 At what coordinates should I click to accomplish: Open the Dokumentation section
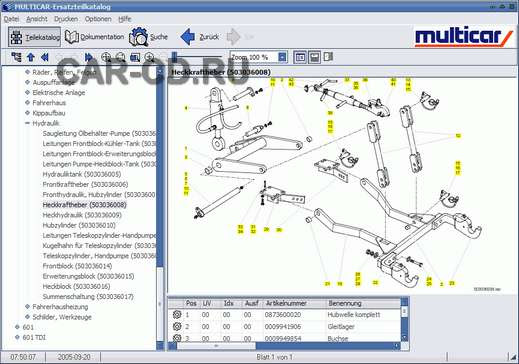pyautogui.click(x=94, y=37)
